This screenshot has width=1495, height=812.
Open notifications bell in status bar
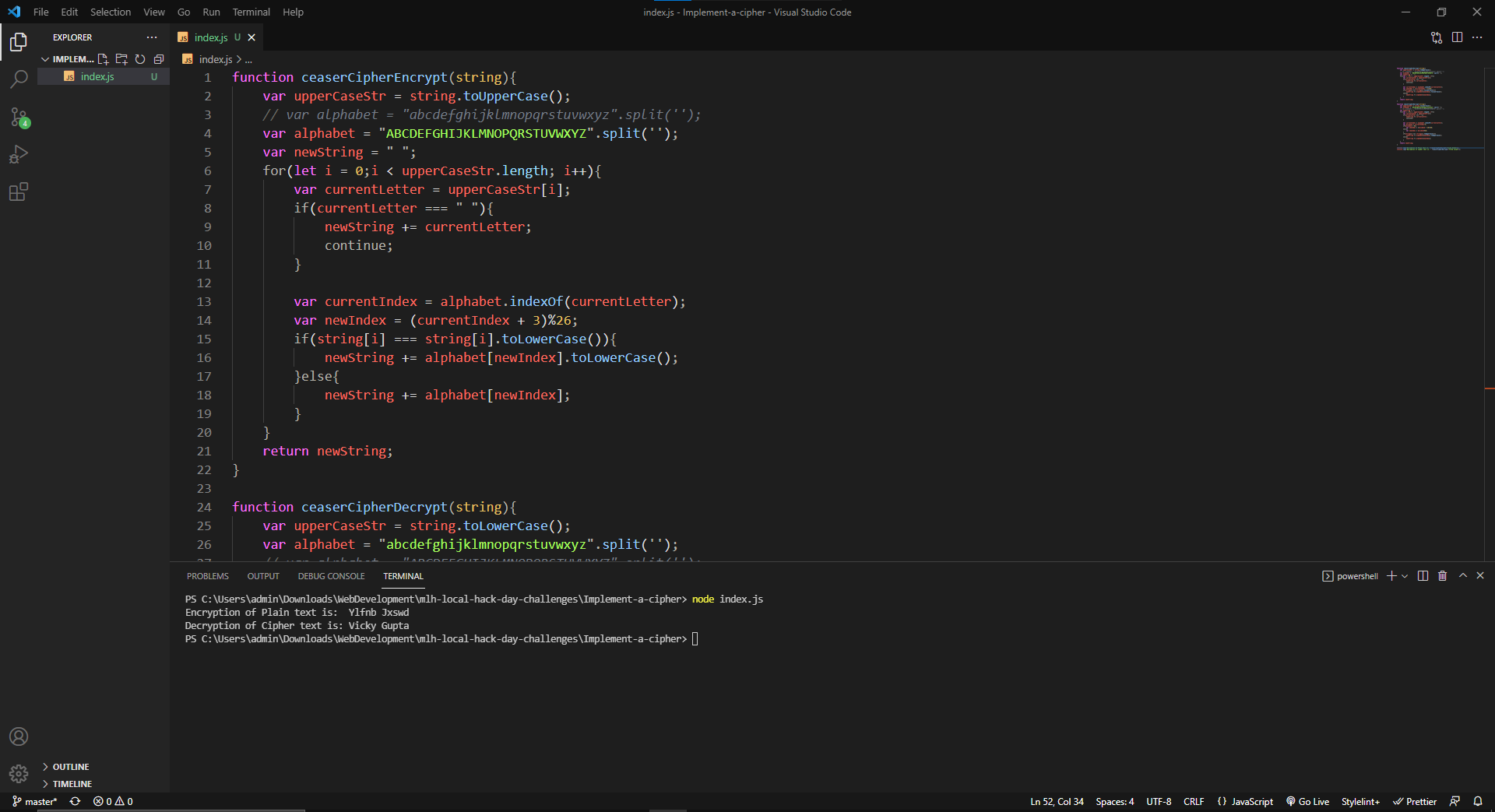click(1478, 801)
